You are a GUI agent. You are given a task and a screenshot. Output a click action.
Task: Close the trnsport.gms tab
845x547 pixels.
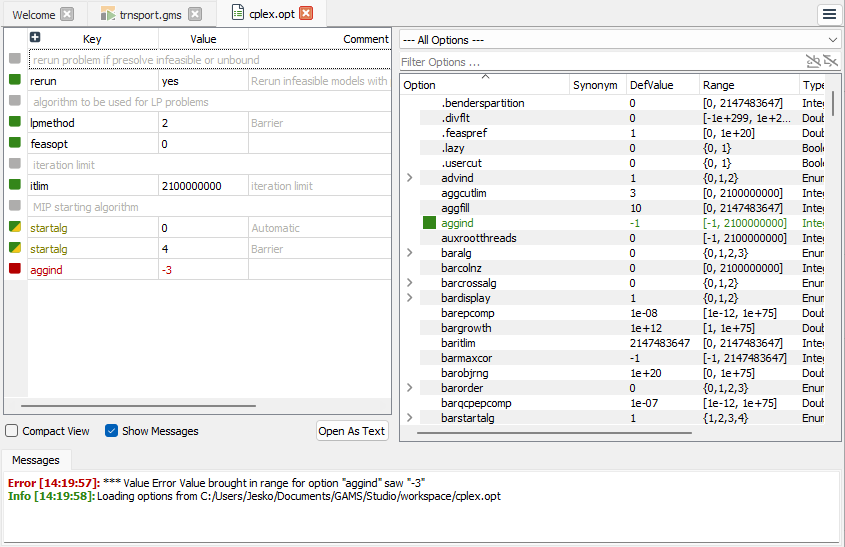[194, 14]
